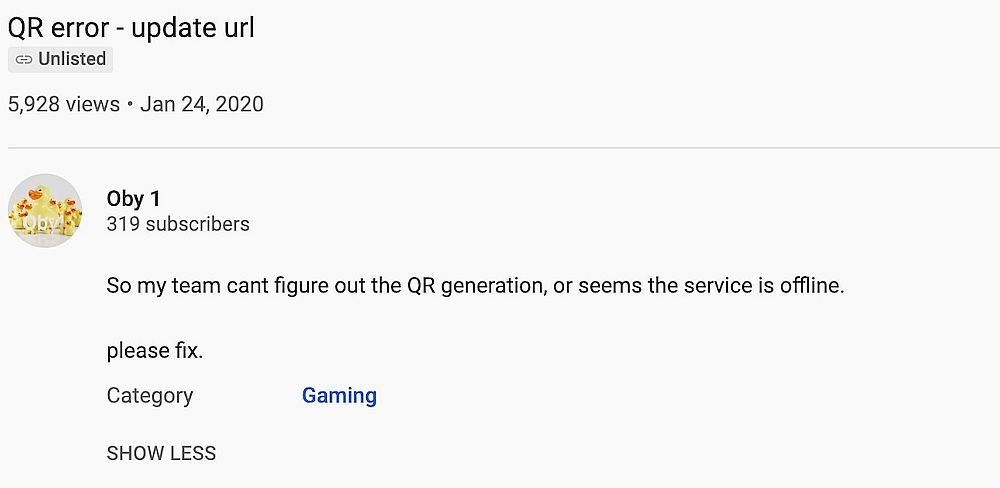
Task: Click the horizontal divider below the view count
Action: (500, 148)
